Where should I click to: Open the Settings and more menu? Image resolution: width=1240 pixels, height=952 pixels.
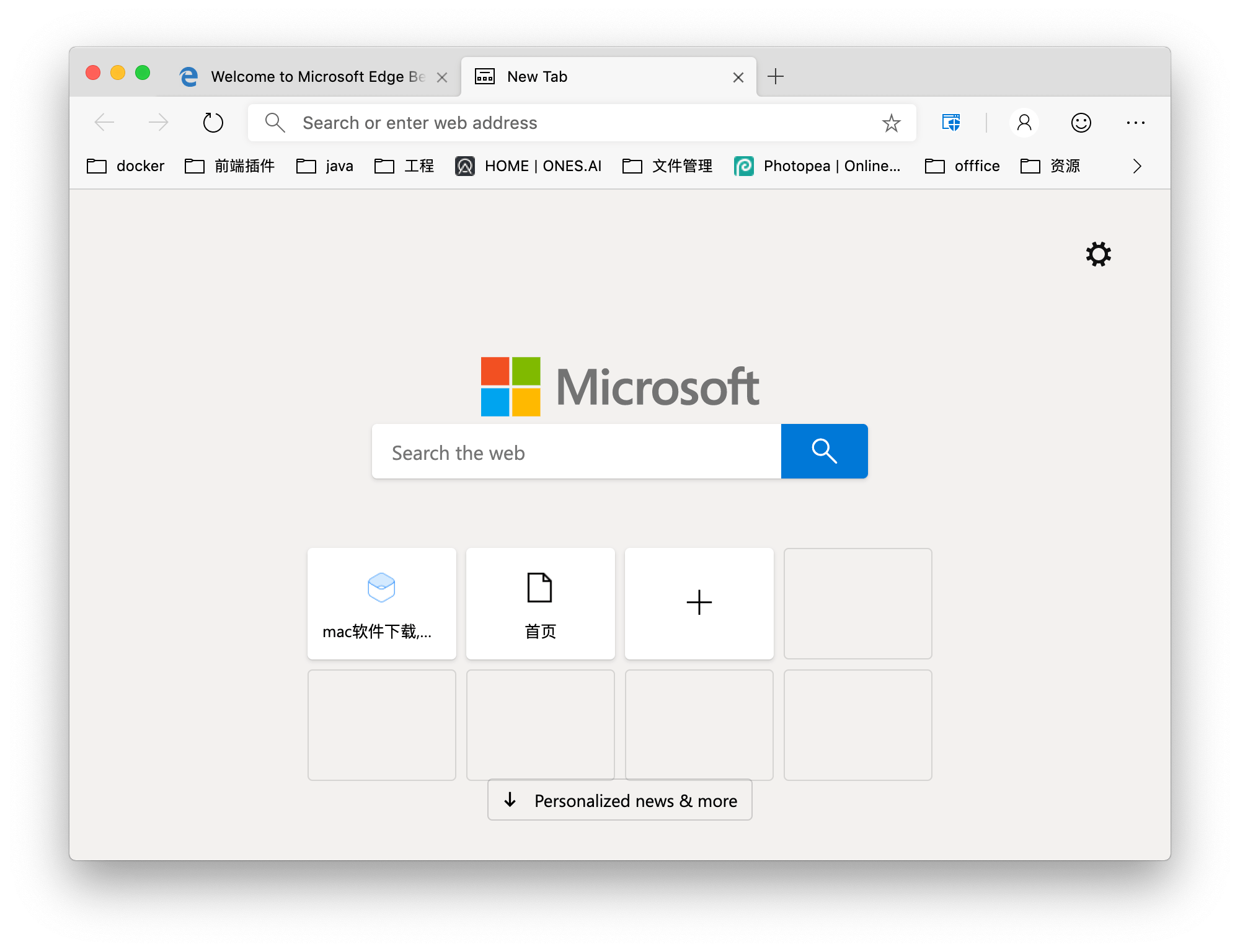tap(1136, 123)
